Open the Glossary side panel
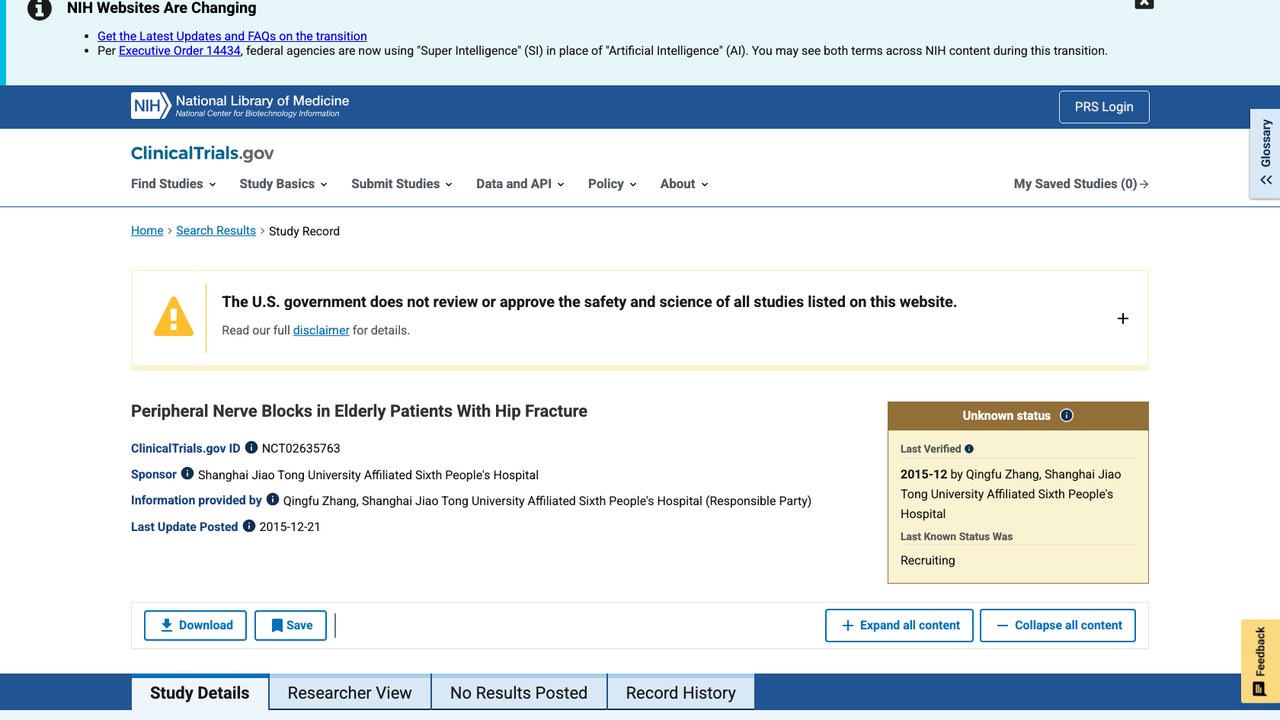Viewport: 1280px width, 720px height. pos(1266,153)
